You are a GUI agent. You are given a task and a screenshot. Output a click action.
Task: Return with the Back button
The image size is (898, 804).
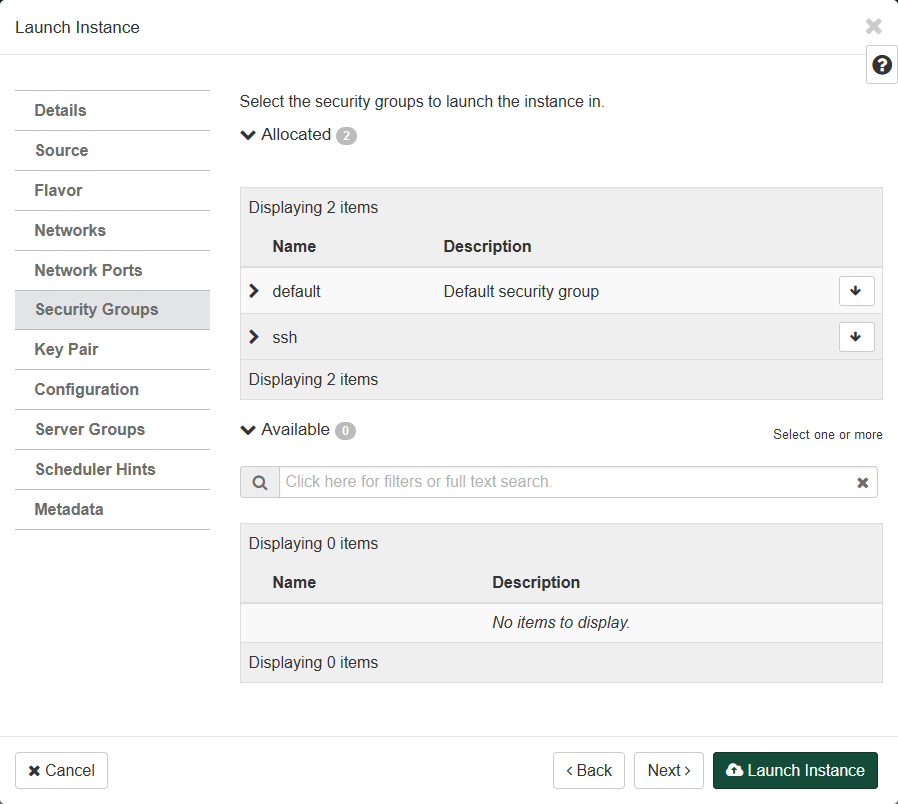588,770
